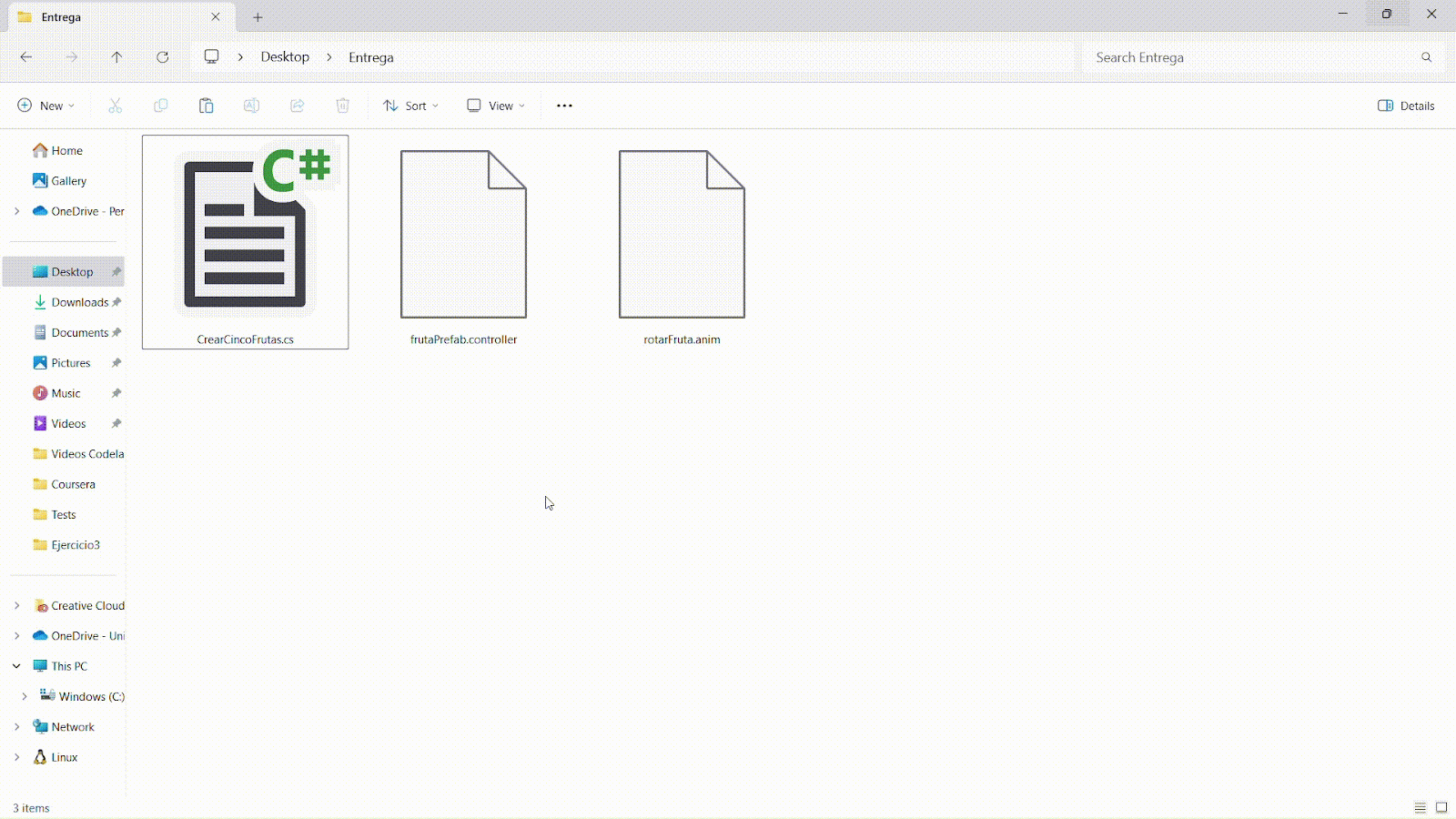
Task: Expand OneDrive - Personal tree node
Action: (16, 211)
